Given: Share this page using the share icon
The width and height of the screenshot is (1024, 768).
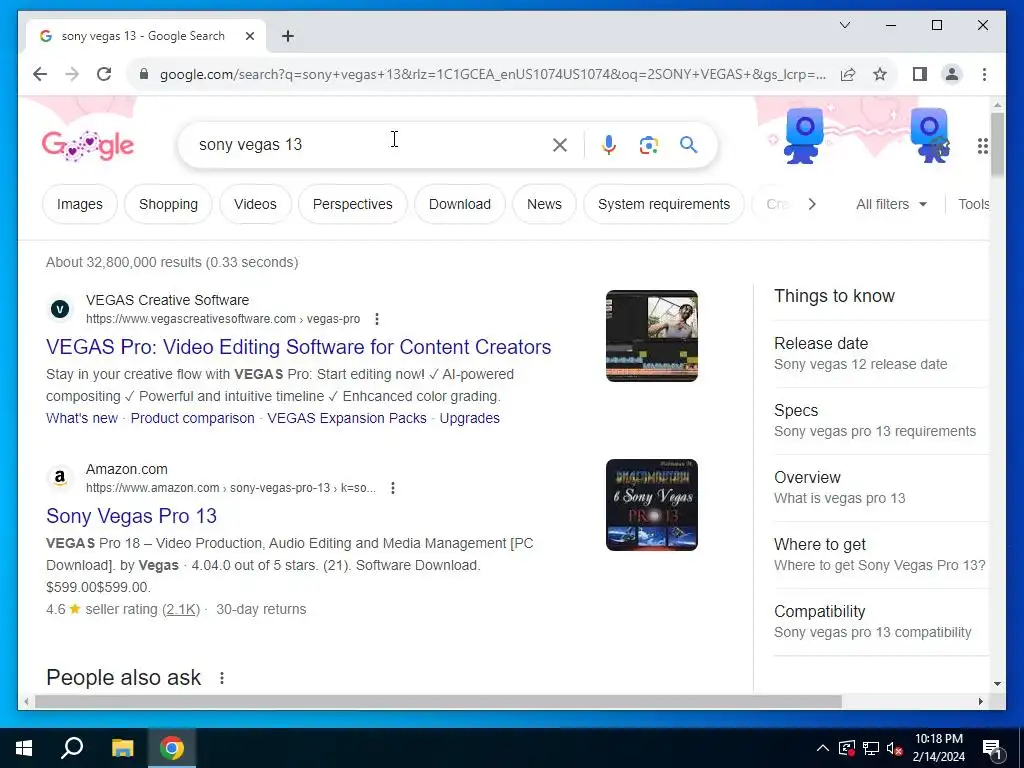Looking at the screenshot, I should tap(848, 74).
